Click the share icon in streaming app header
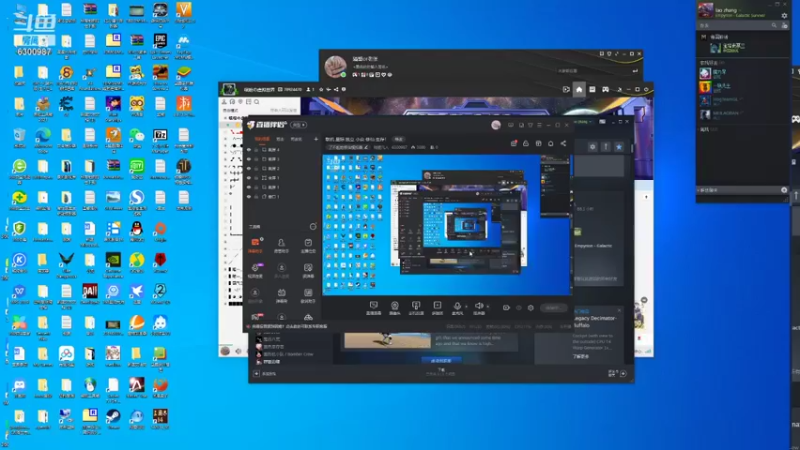 point(563,143)
